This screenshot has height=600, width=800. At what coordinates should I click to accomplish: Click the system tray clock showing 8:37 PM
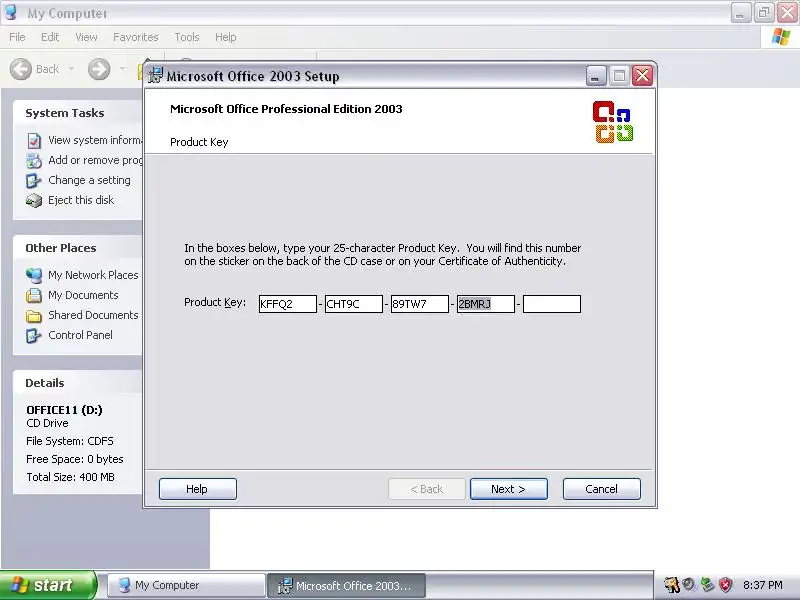(762, 585)
